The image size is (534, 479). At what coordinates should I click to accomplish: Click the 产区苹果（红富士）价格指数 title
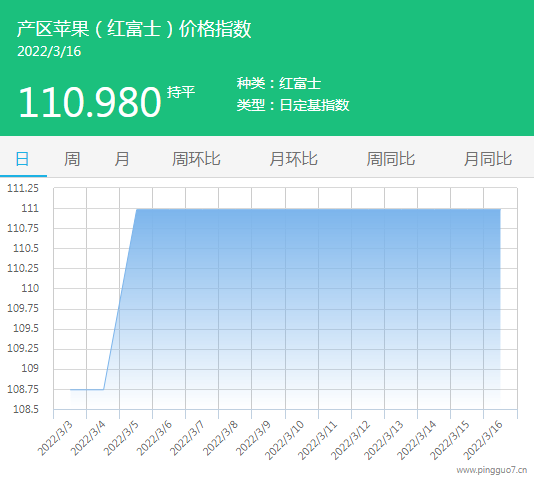click(134, 29)
